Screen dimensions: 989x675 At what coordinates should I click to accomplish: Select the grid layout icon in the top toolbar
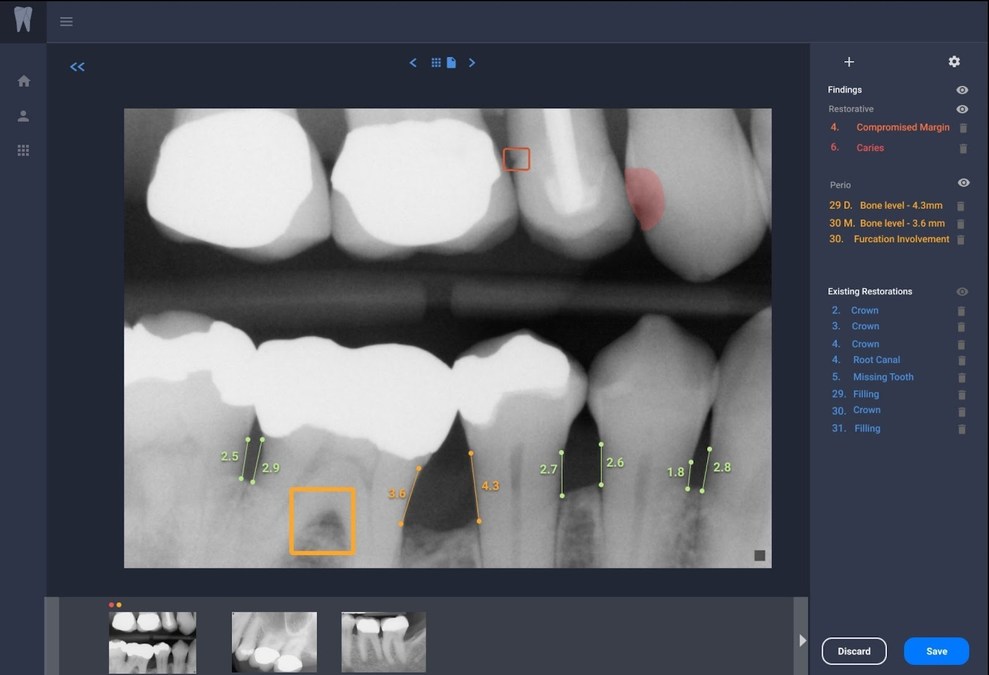(x=437, y=62)
